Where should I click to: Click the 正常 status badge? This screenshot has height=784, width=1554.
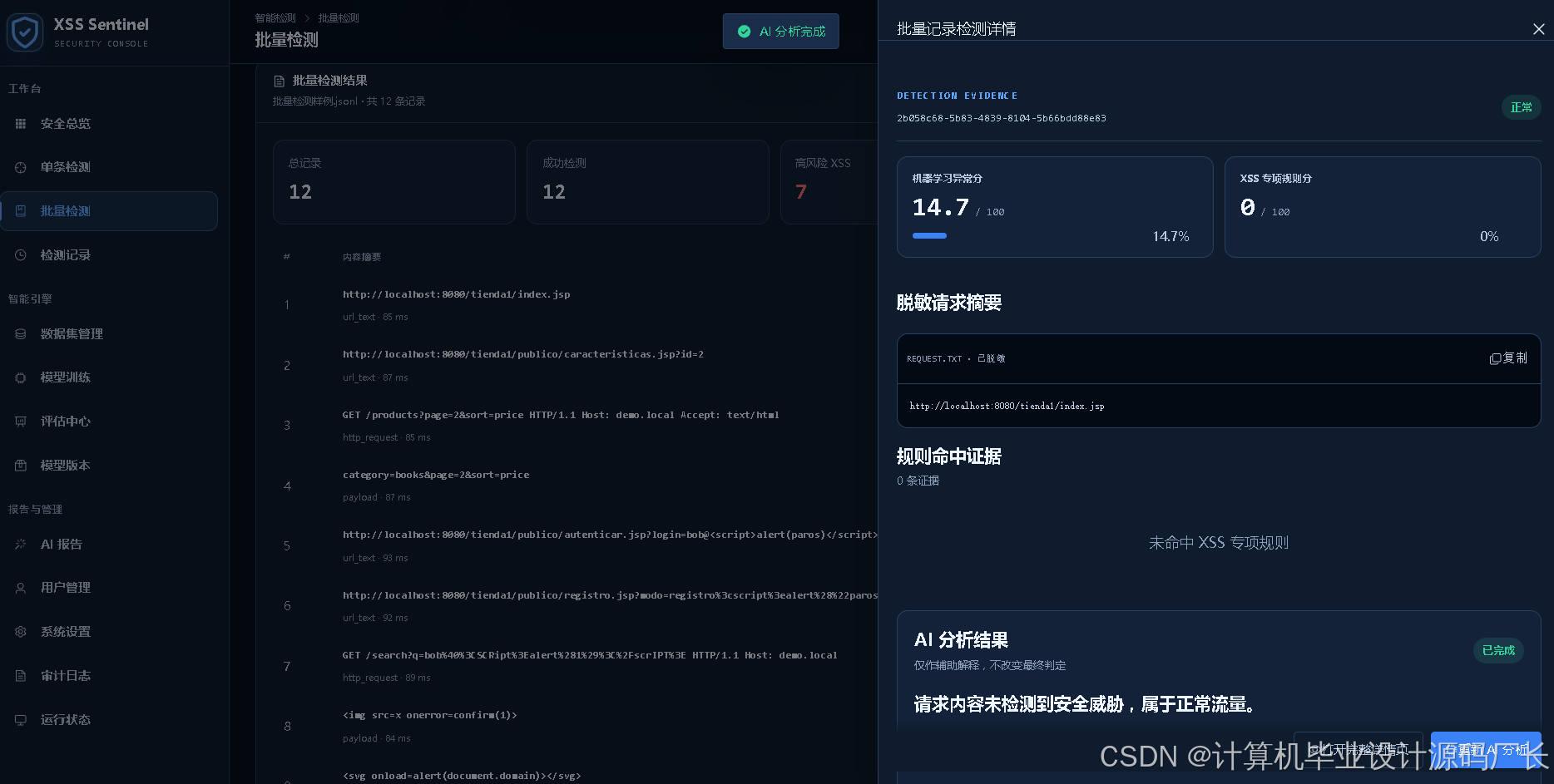coord(1522,107)
